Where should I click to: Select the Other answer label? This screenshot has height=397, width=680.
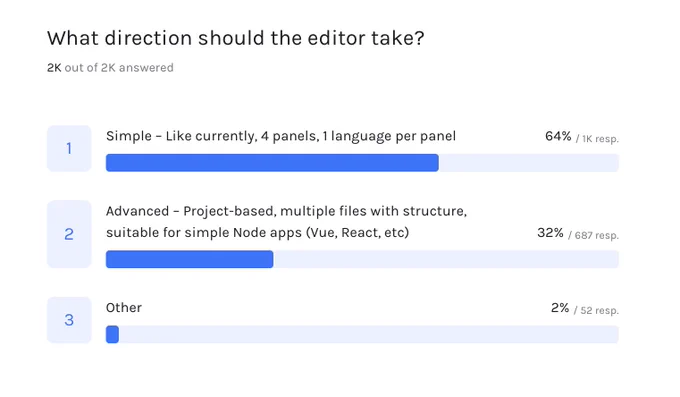pos(124,308)
